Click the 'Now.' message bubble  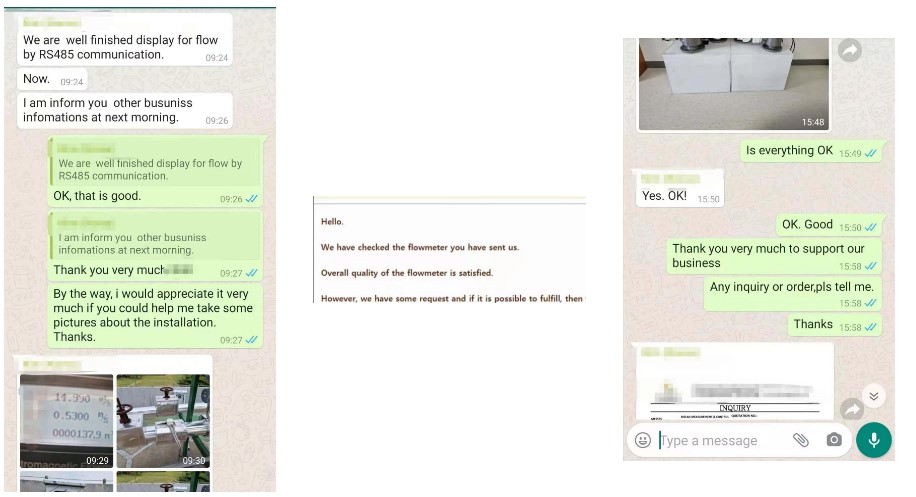53,79
